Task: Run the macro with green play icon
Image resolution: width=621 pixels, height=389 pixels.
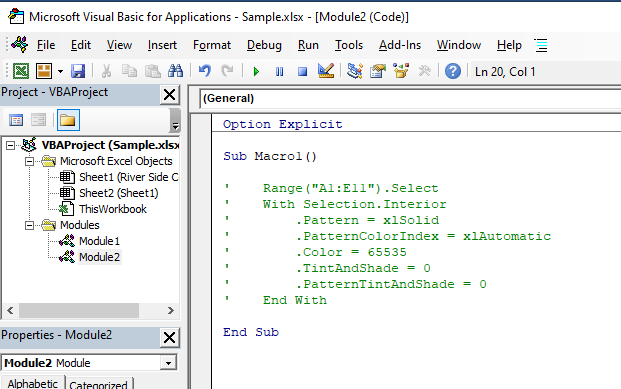Action: point(256,72)
